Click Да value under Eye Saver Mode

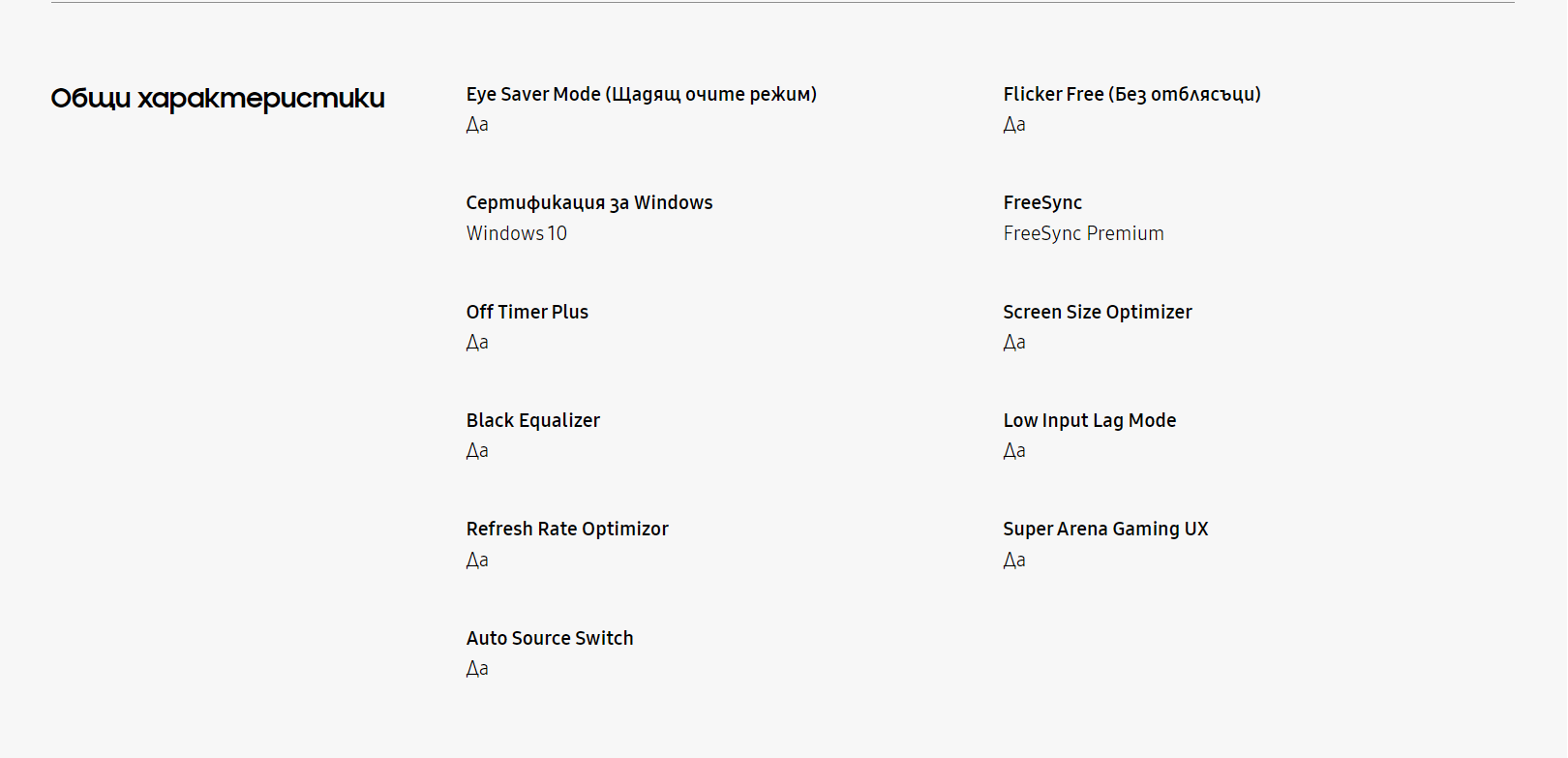[x=477, y=125]
